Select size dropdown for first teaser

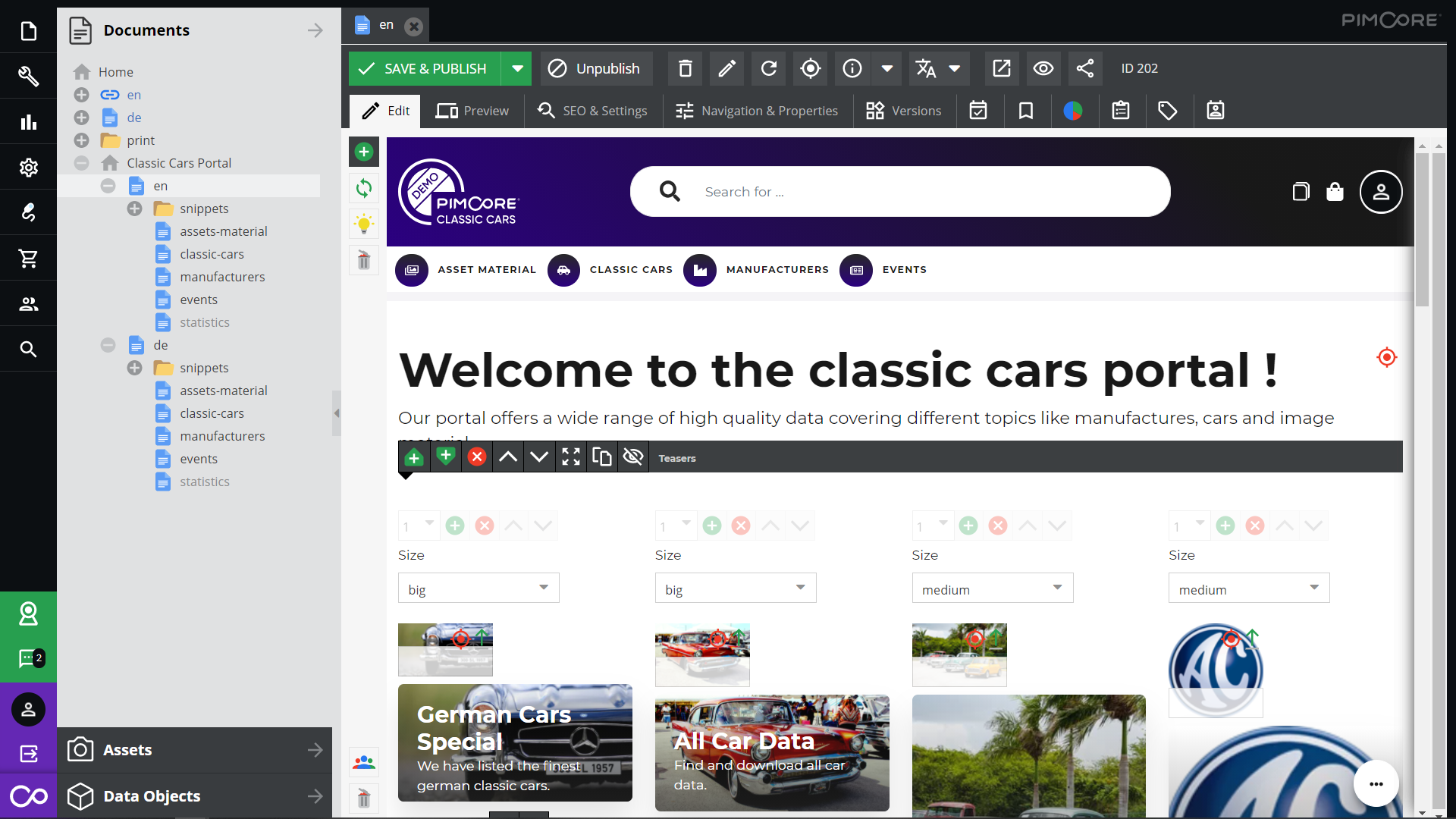479,589
